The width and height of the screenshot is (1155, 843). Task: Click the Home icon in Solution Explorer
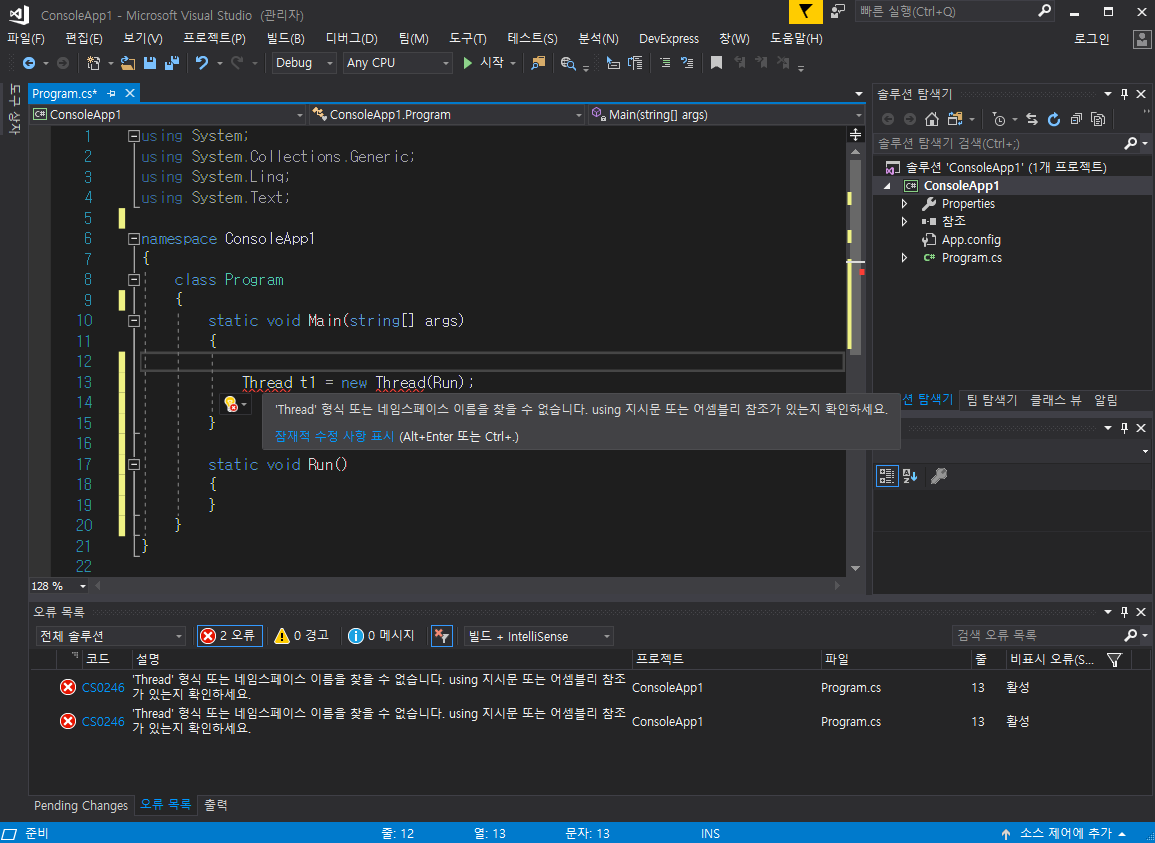click(932, 119)
